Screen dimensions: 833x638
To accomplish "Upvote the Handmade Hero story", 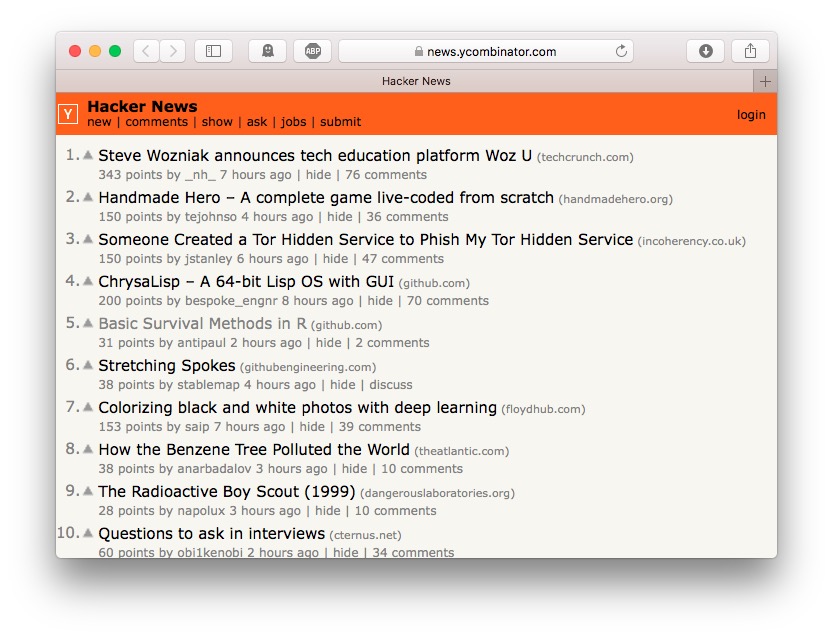I will pyautogui.click(x=88, y=197).
